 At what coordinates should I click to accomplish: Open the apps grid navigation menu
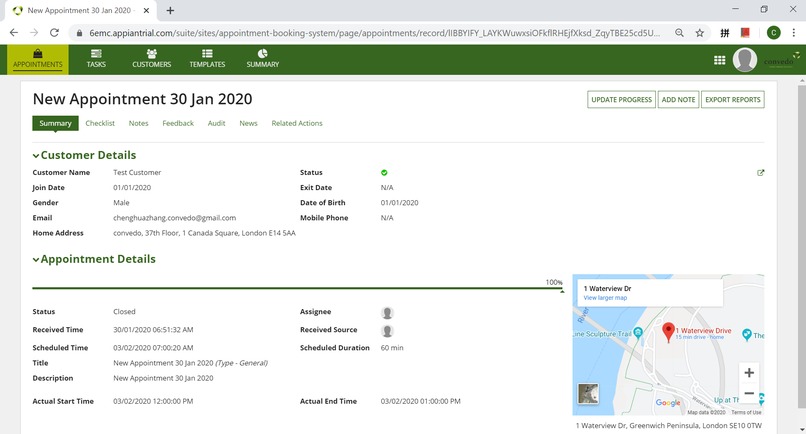[720, 60]
